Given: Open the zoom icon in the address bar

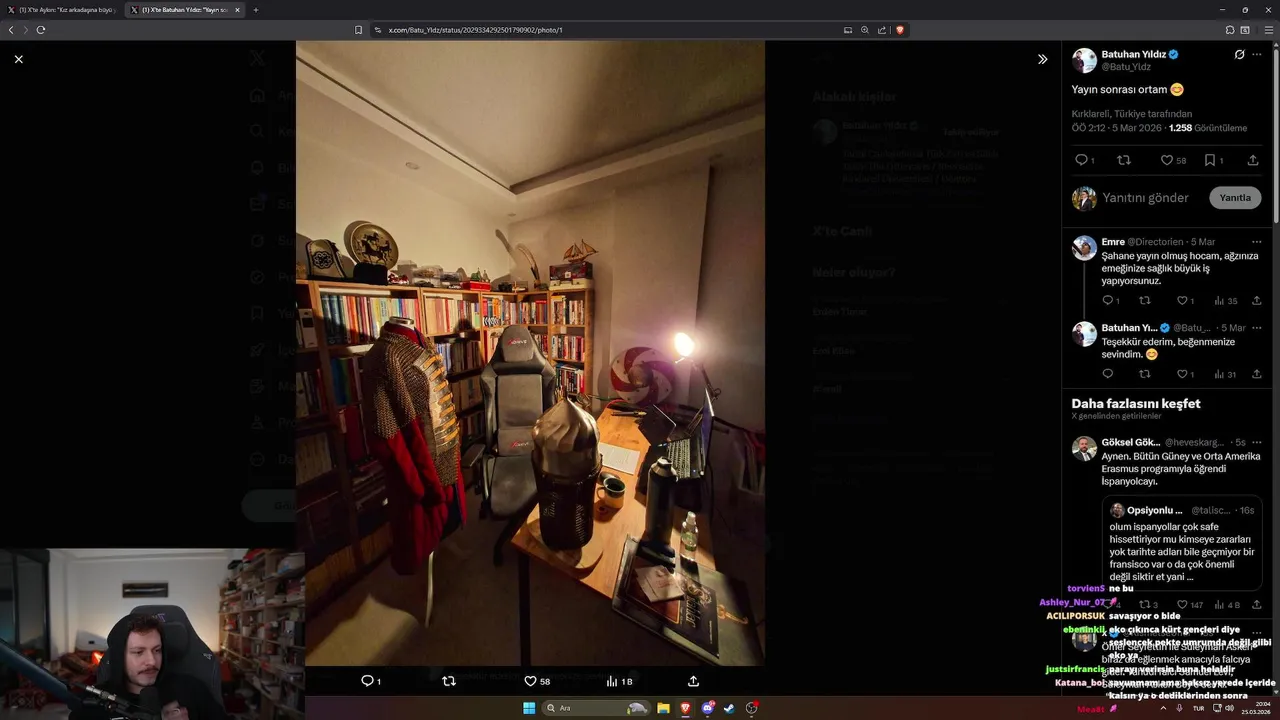Looking at the screenshot, I should [865, 30].
